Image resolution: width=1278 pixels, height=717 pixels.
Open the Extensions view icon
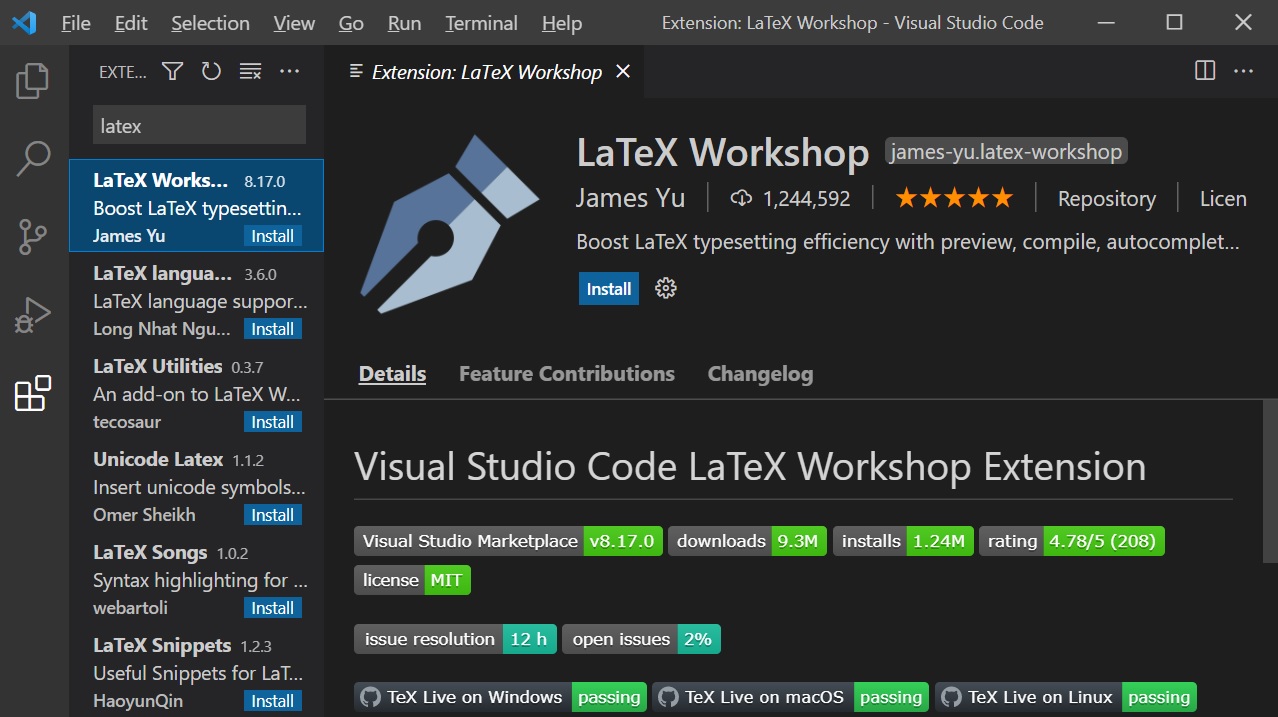click(x=33, y=393)
